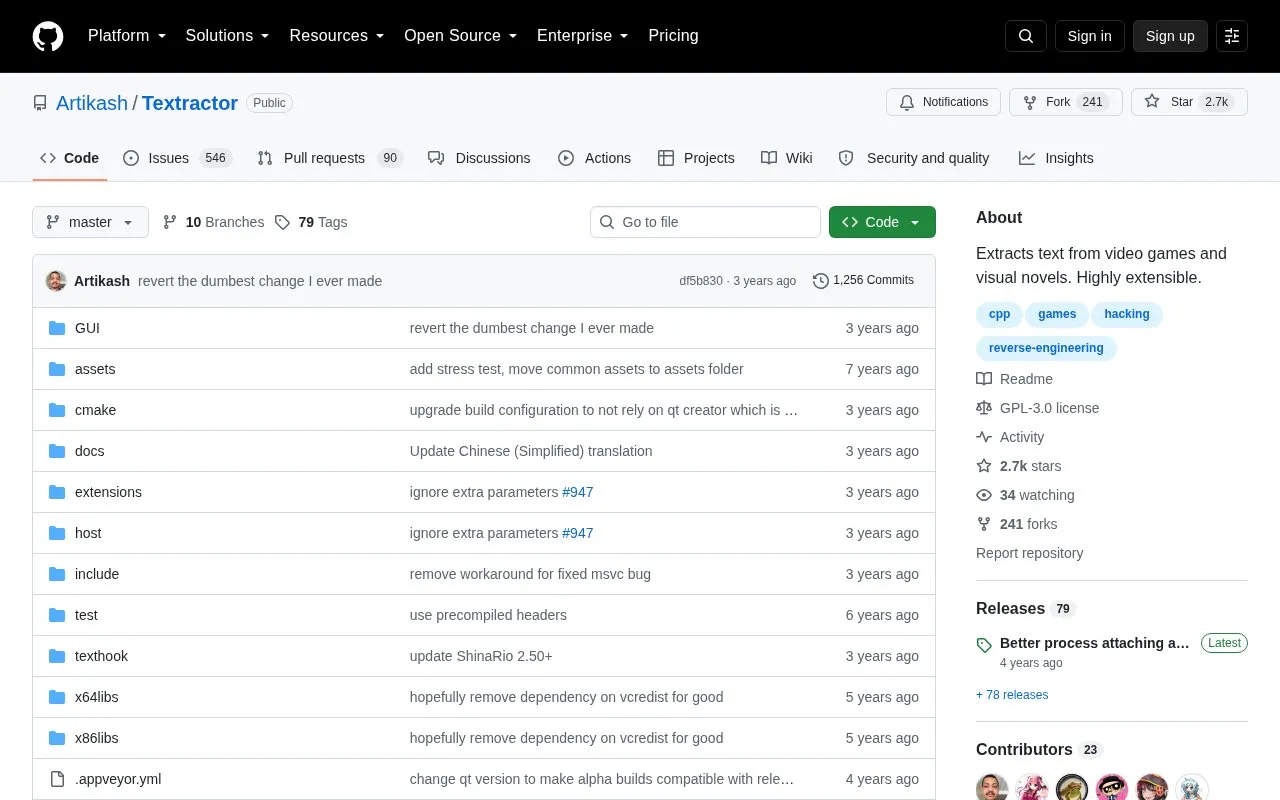The height and width of the screenshot is (800, 1280).
Task: Expand the Resources menu
Action: point(337,36)
